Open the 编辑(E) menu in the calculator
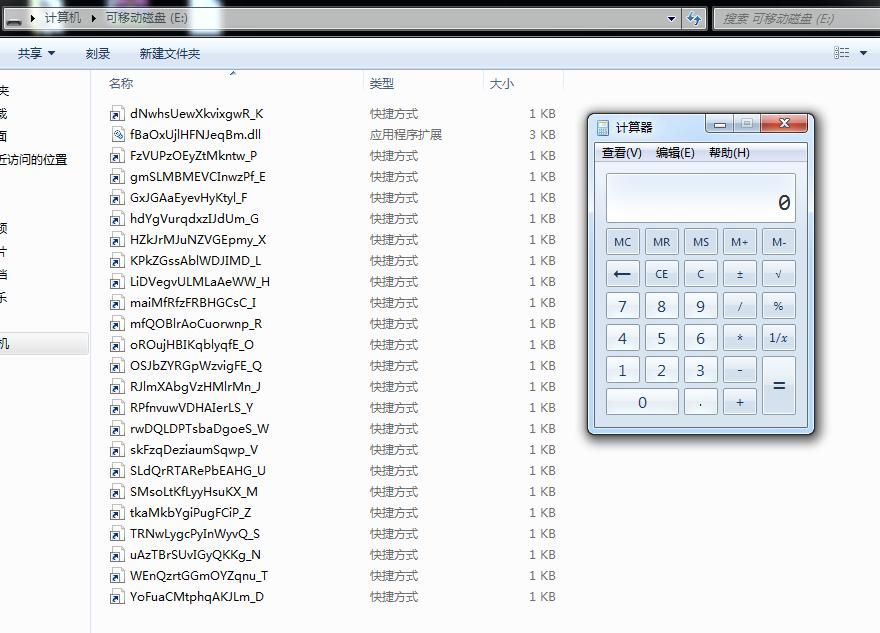Screen dimensions: 880x633 coord(675,153)
